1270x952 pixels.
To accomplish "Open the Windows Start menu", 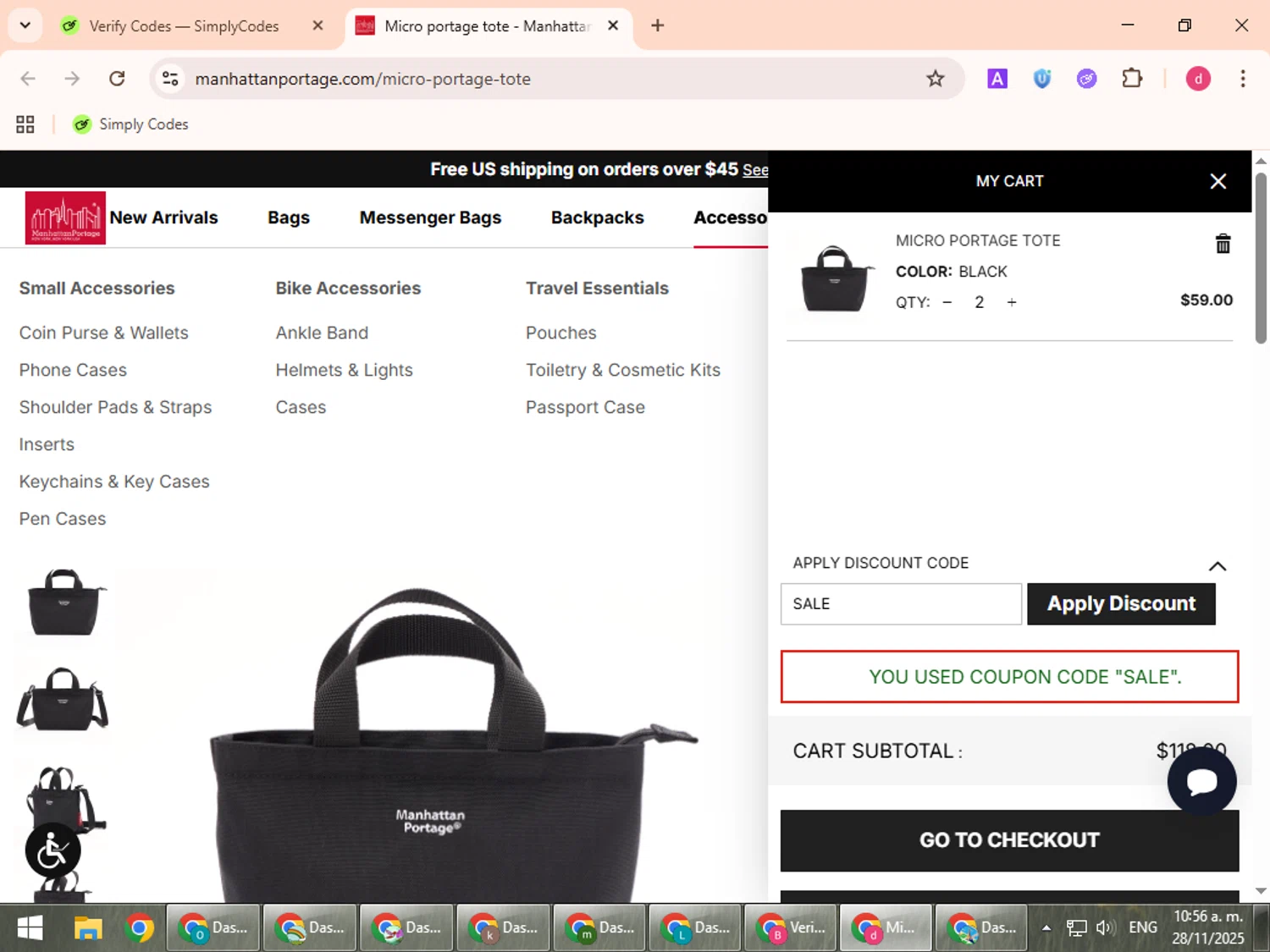I will [x=30, y=928].
